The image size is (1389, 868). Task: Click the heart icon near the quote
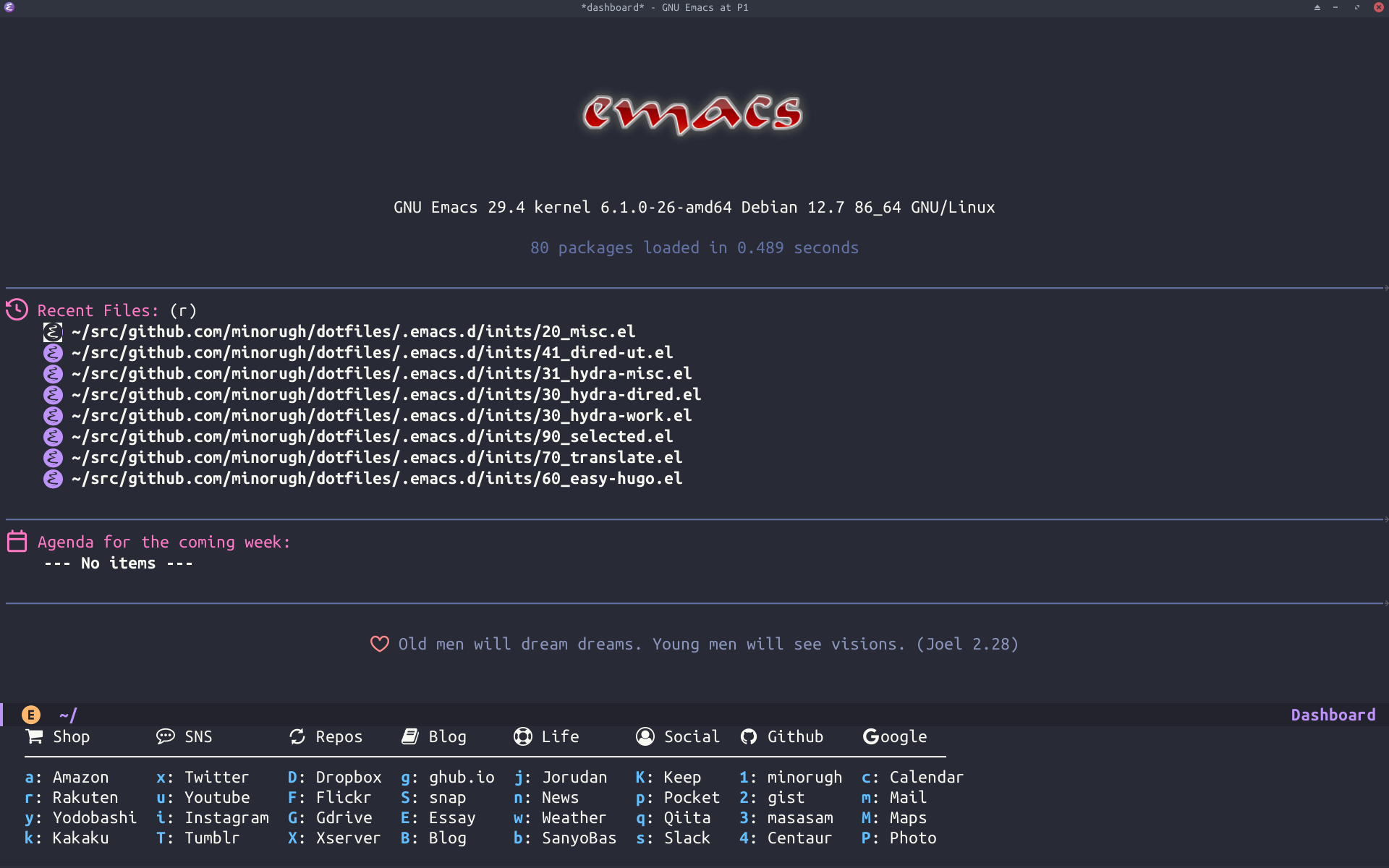click(378, 643)
